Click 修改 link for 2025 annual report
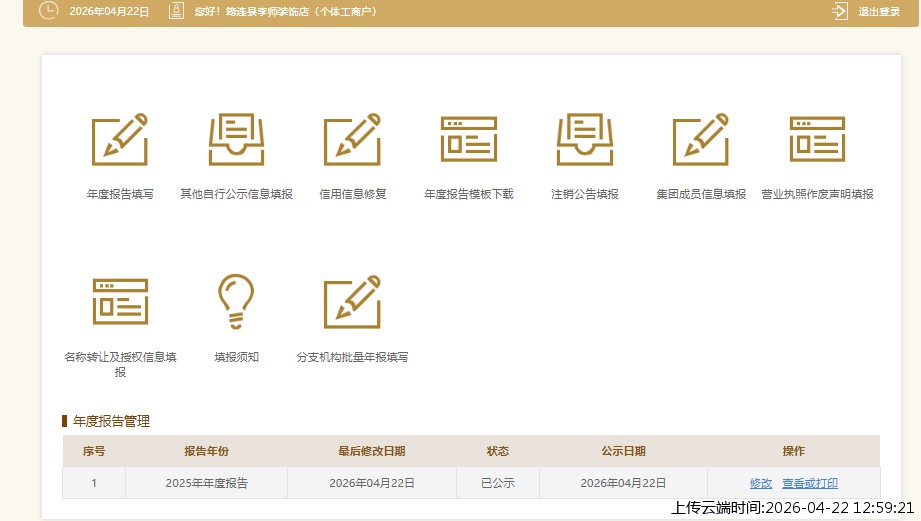The image size is (921, 521). pyautogui.click(x=761, y=483)
